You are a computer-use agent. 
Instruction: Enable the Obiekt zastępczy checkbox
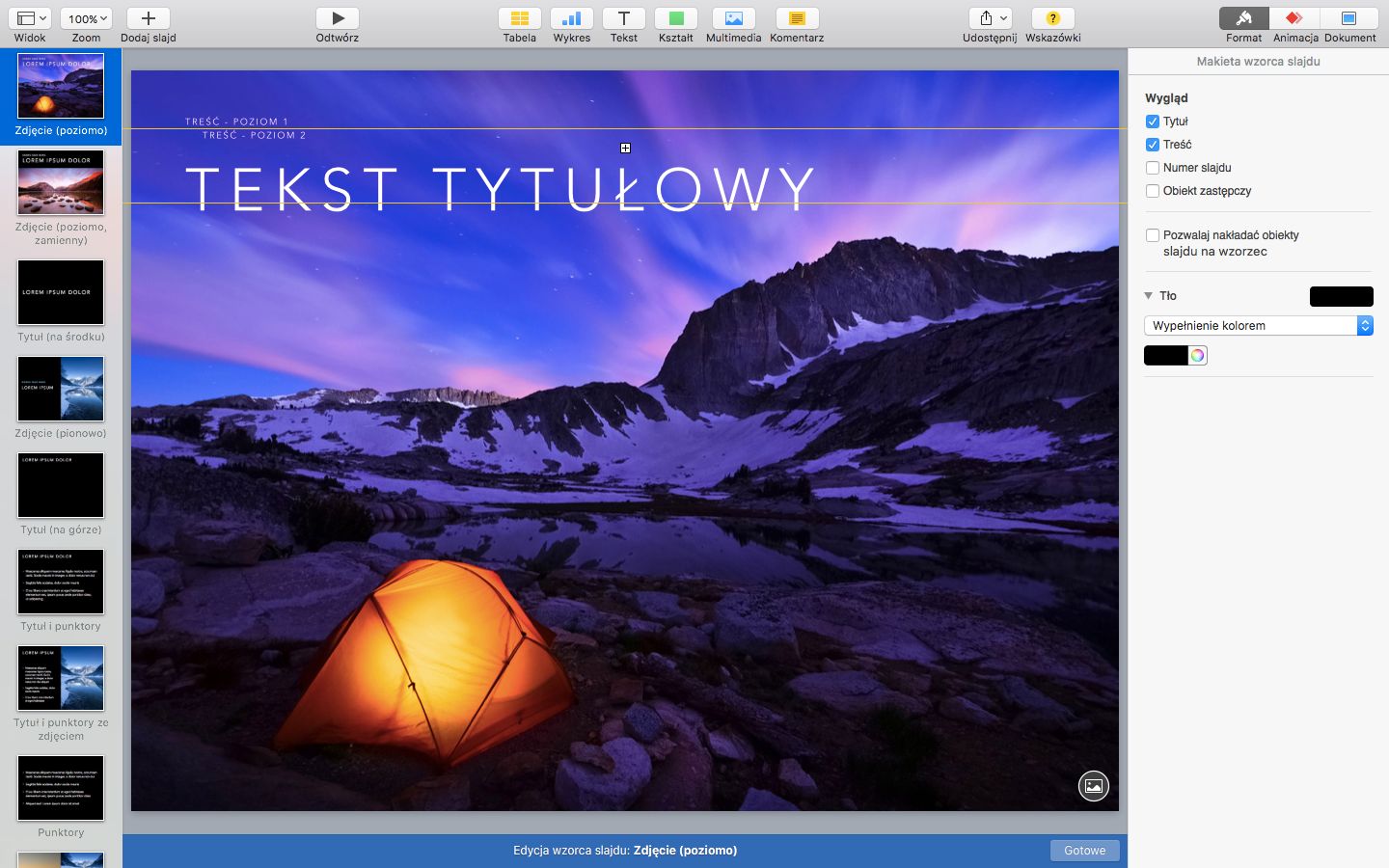tap(1153, 191)
